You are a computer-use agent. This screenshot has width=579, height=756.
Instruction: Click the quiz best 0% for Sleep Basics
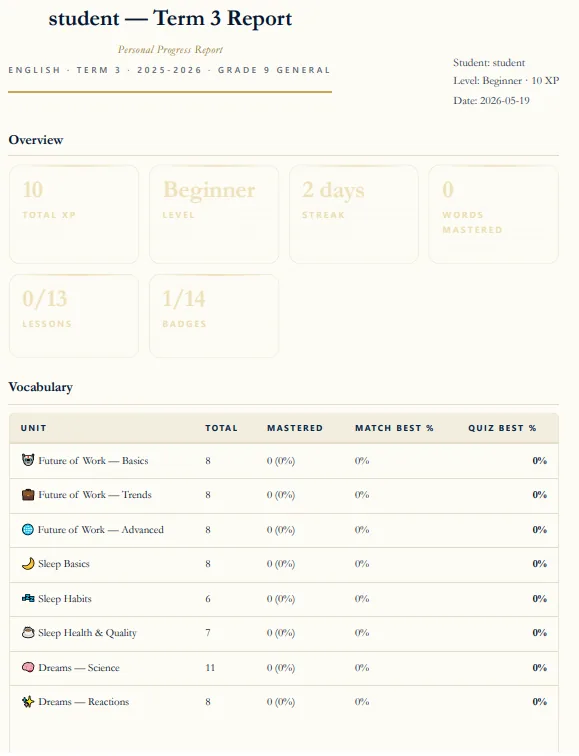tap(539, 564)
